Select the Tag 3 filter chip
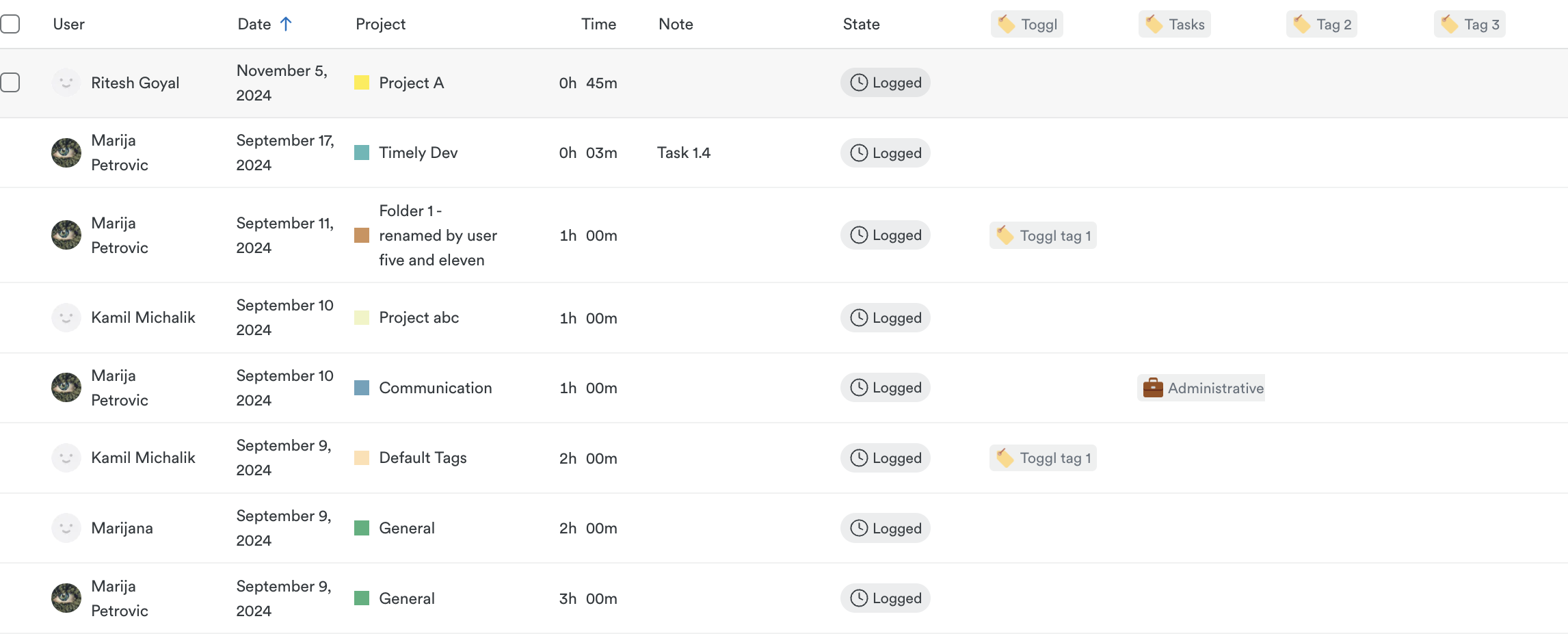 [x=1469, y=23]
